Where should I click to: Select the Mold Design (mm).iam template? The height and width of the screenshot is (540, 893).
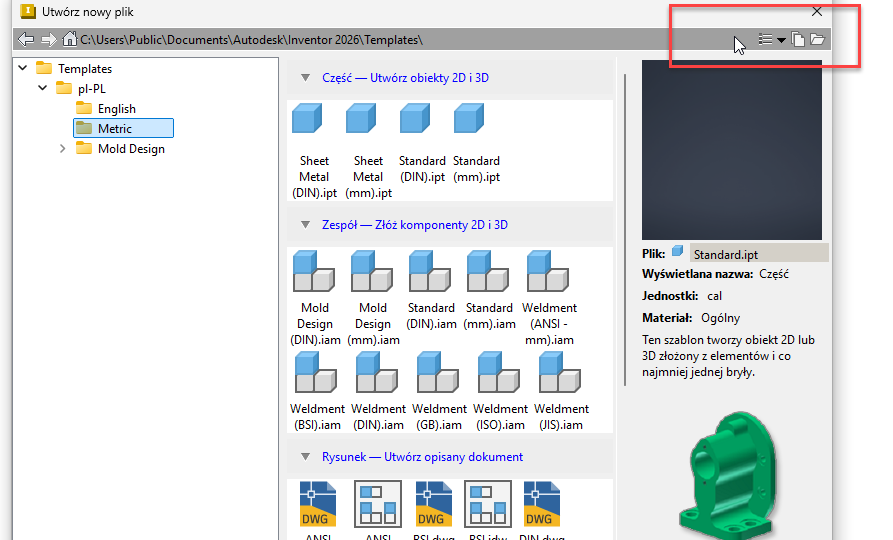click(x=373, y=298)
